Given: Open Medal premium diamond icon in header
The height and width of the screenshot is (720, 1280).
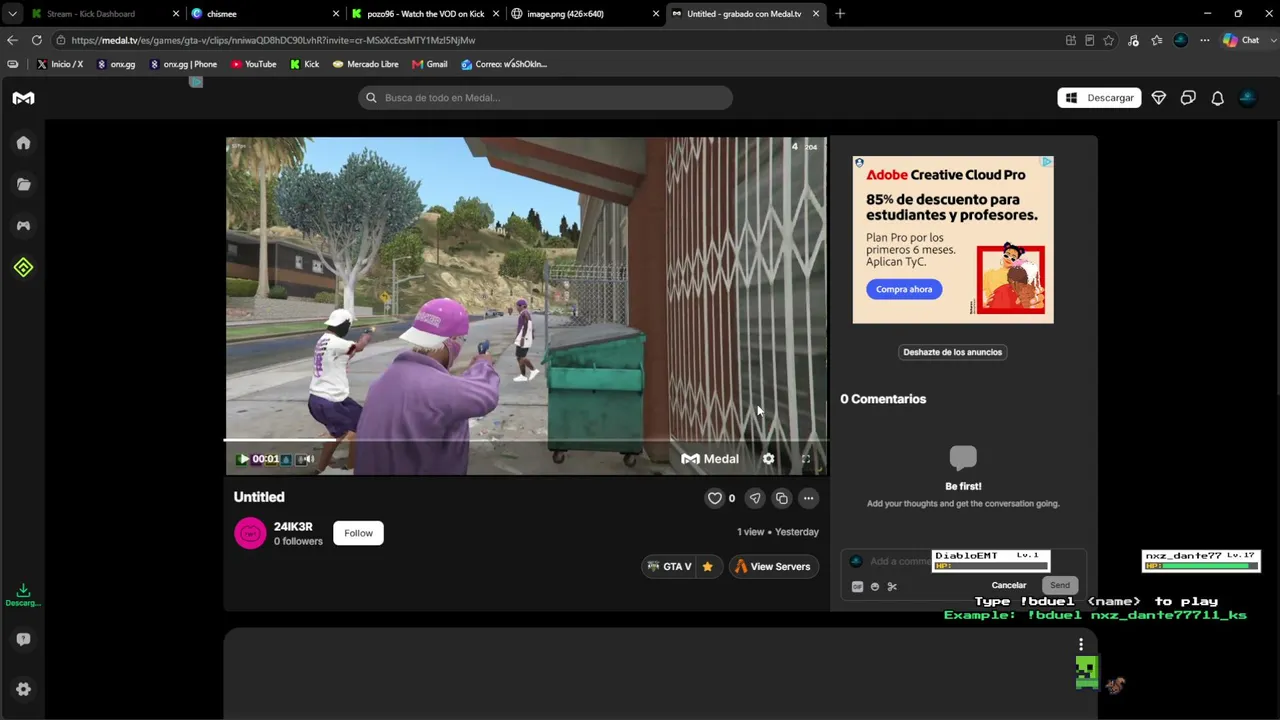Looking at the screenshot, I should [1159, 98].
